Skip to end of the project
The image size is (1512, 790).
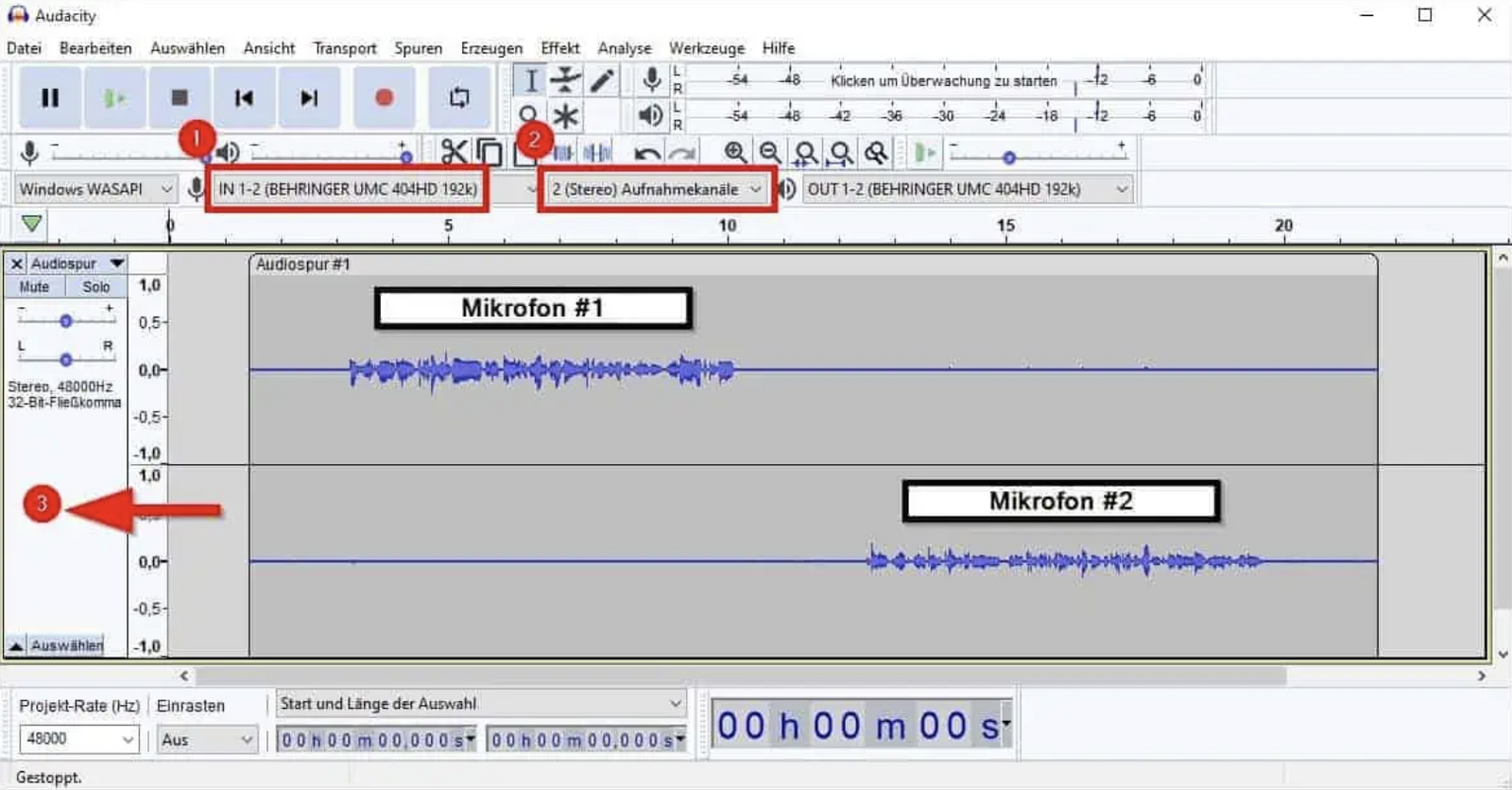(309, 97)
